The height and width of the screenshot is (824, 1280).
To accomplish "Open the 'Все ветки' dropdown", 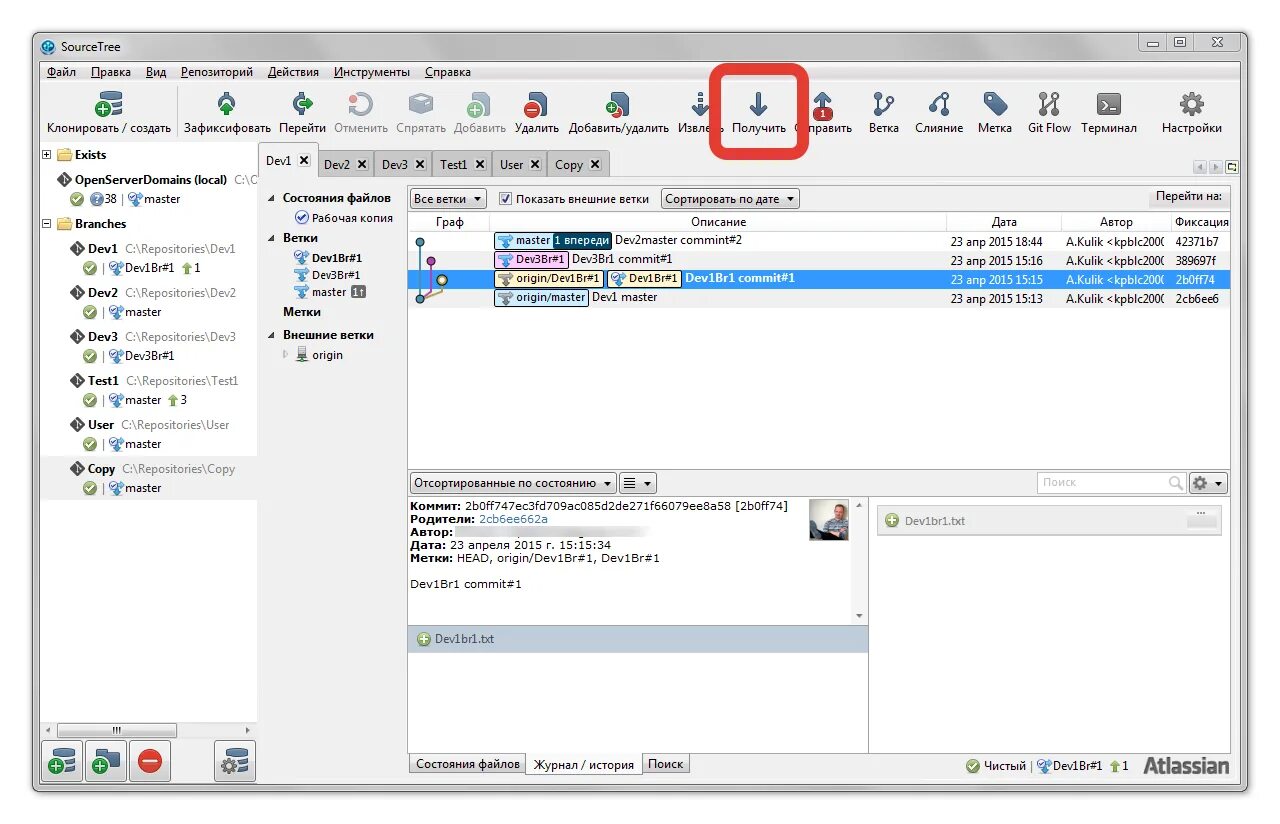I will pyautogui.click(x=448, y=199).
